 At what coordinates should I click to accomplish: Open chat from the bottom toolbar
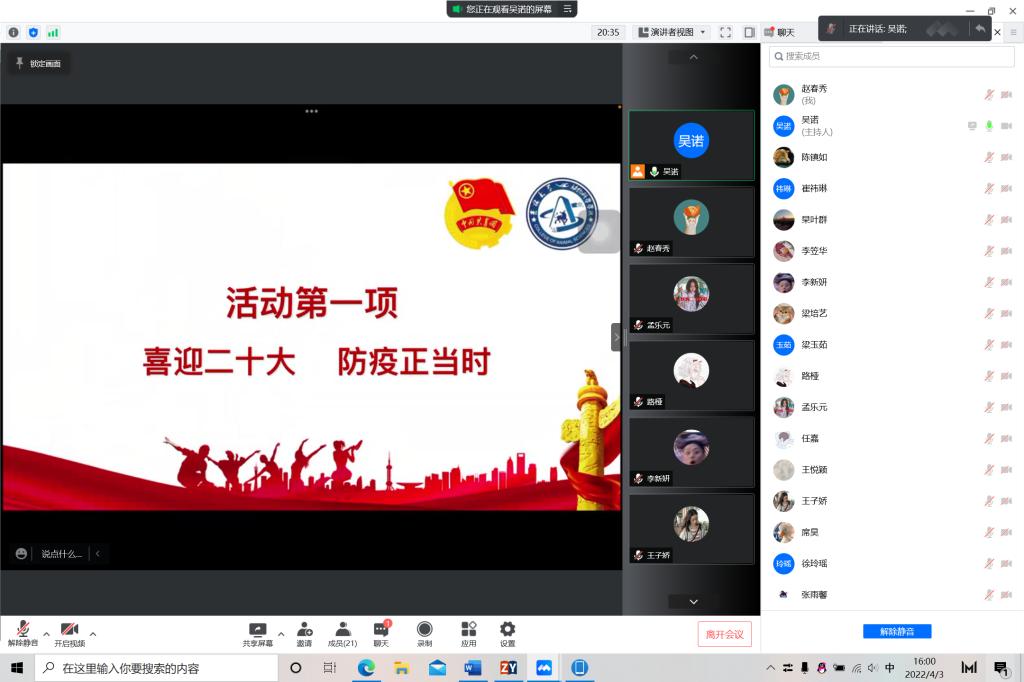point(381,632)
